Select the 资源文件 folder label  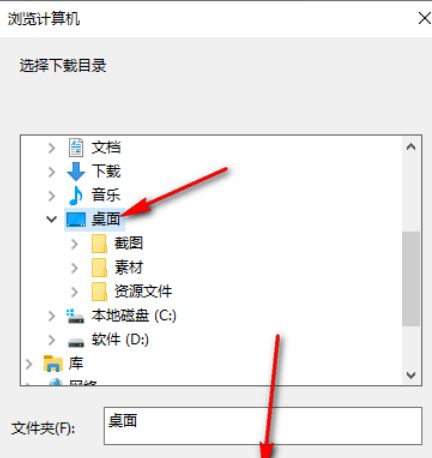tap(143, 292)
